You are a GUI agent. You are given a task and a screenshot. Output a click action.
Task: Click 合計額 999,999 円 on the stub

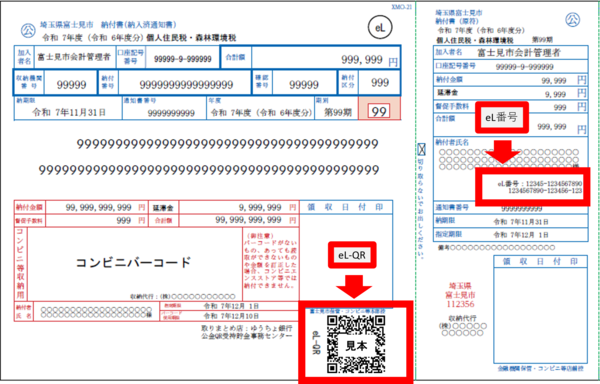[x=562, y=128]
